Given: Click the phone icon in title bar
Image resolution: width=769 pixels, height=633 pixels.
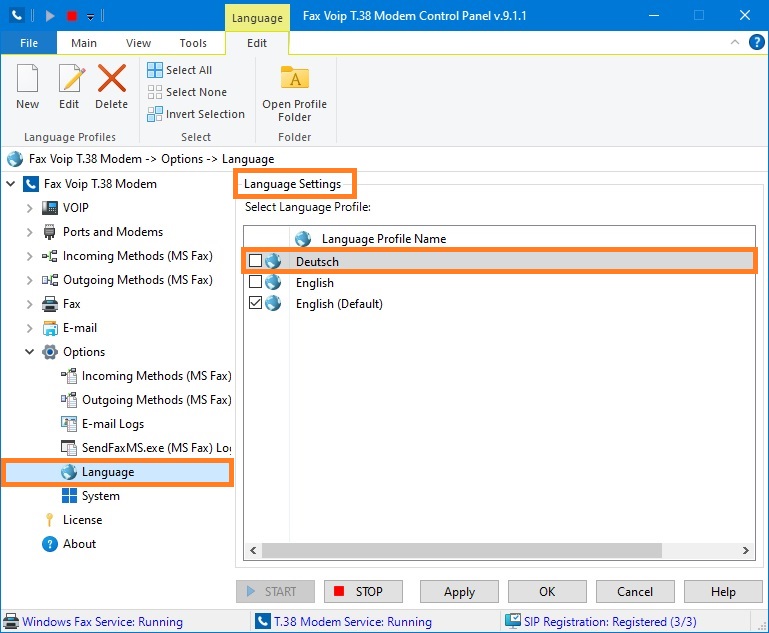Looking at the screenshot, I should pyautogui.click(x=17, y=15).
